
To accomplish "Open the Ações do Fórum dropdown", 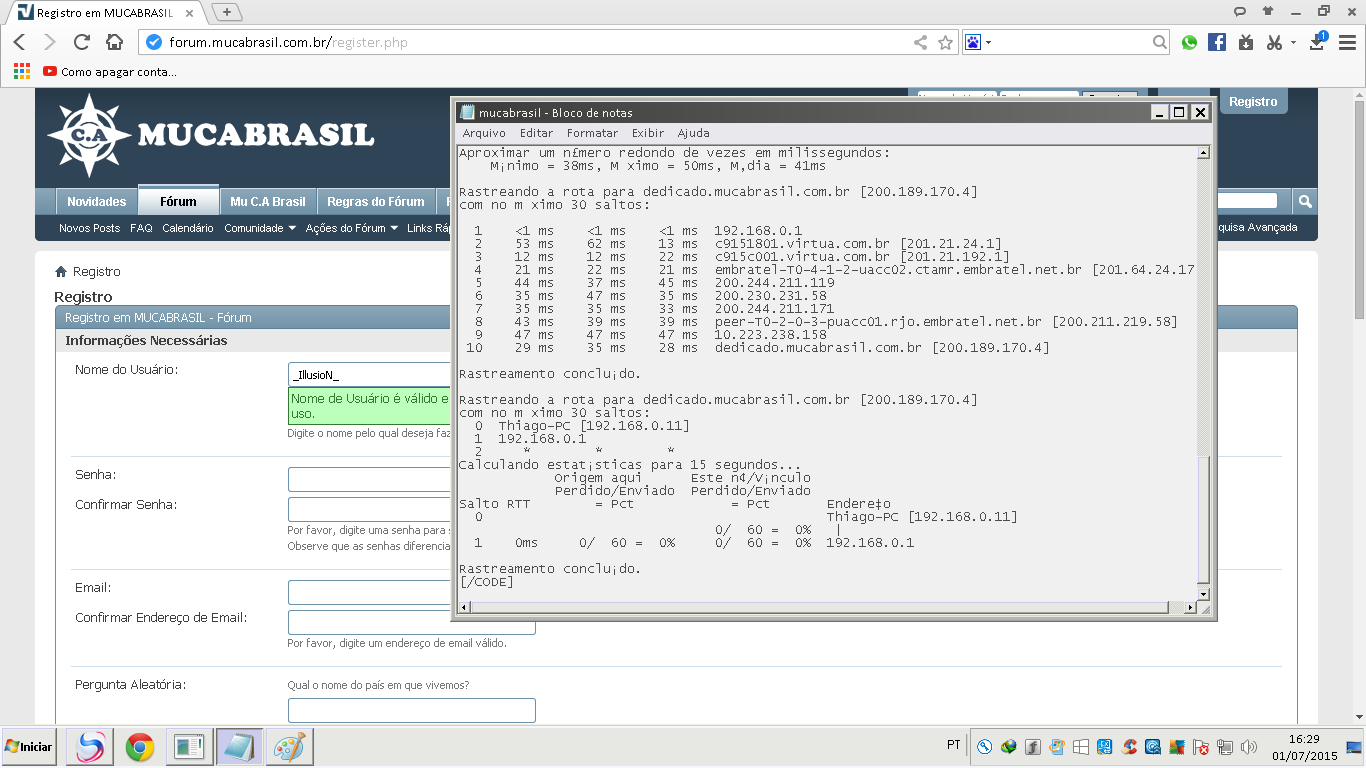I will 351,228.
